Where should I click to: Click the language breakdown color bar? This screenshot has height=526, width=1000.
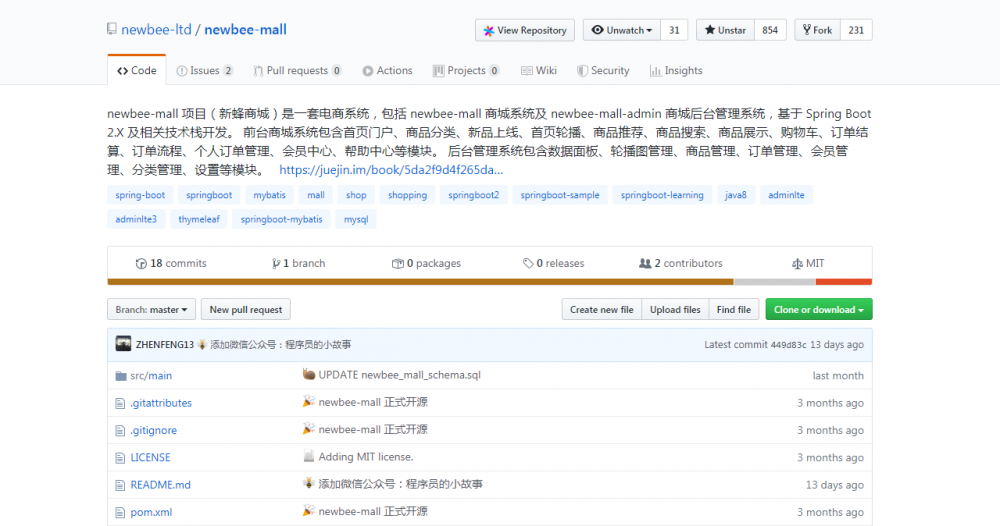click(490, 282)
